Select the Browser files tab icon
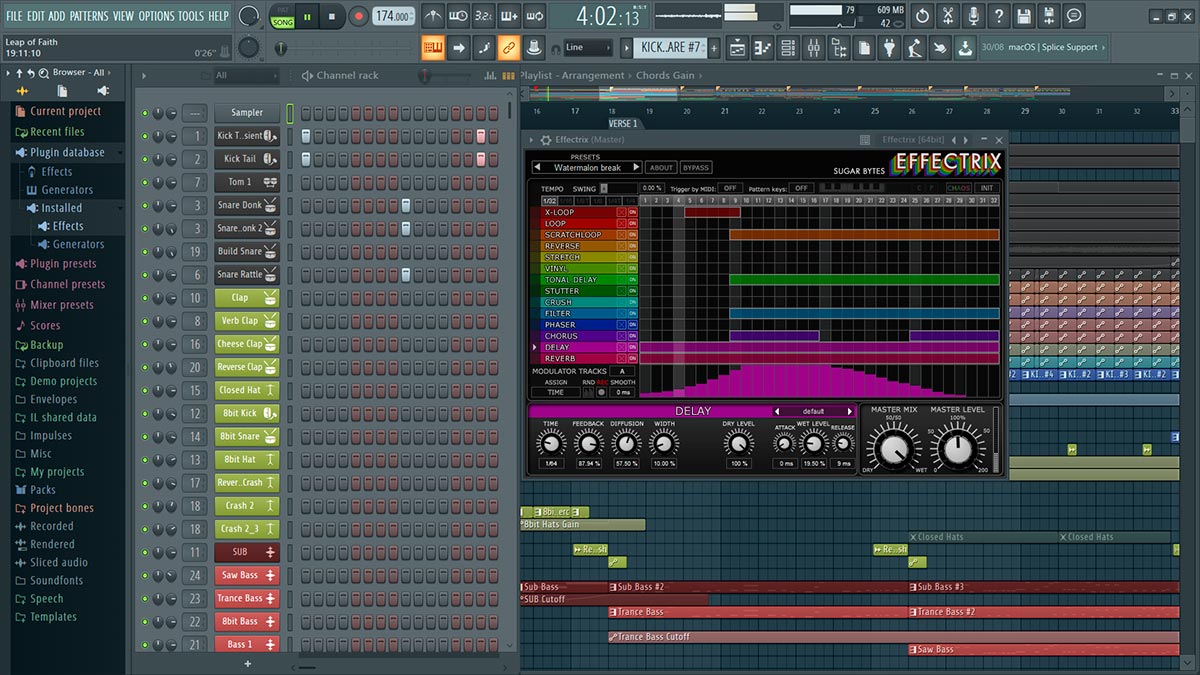 click(x=62, y=91)
